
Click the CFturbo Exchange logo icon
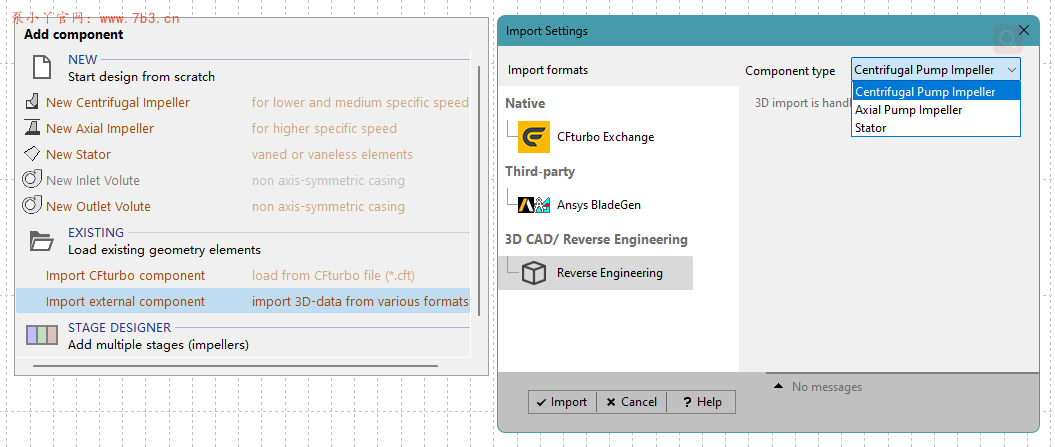(534, 137)
